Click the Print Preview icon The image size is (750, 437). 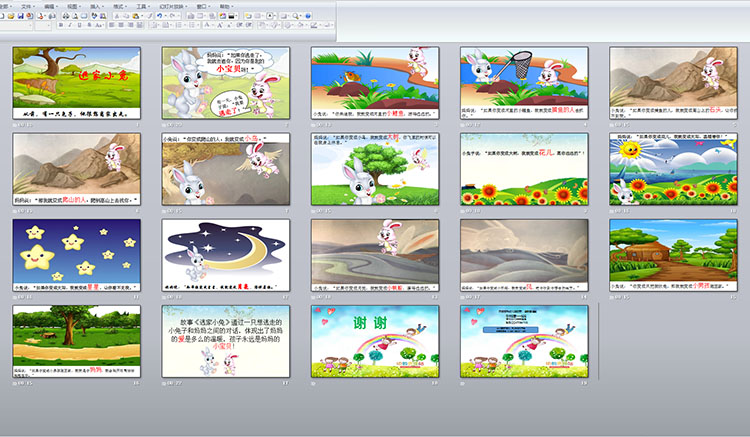pos(75,16)
